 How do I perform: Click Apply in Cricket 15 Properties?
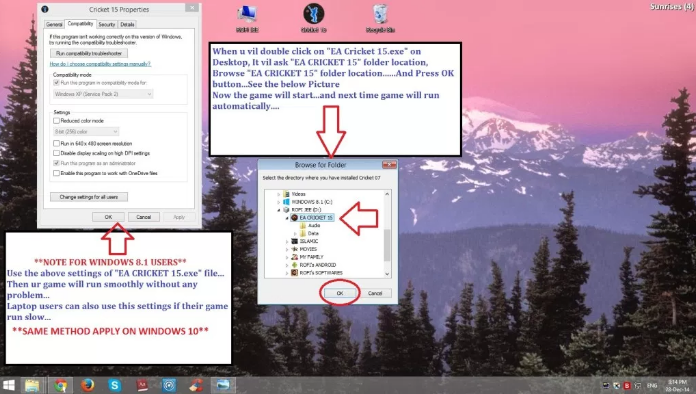point(179,217)
